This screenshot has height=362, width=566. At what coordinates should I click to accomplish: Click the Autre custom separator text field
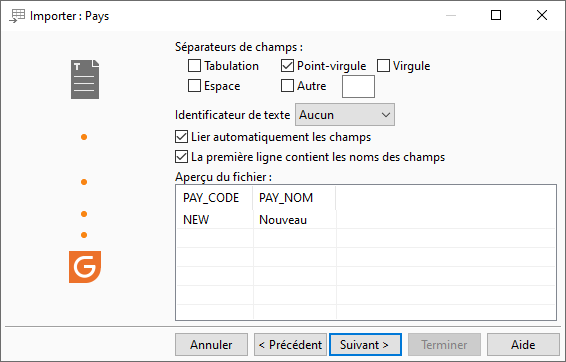pyautogui.click(x=358, y=87)
